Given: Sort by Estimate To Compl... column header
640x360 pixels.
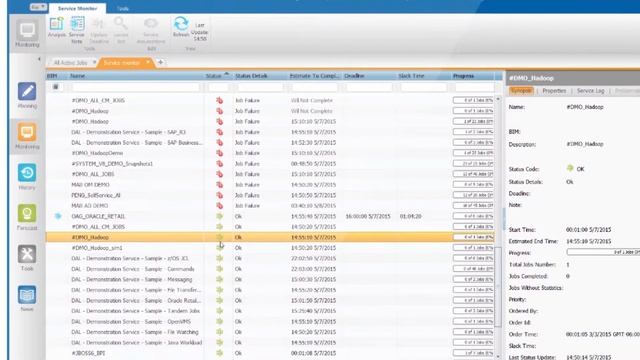Looking at the screenshot, I should click(314, 76).
